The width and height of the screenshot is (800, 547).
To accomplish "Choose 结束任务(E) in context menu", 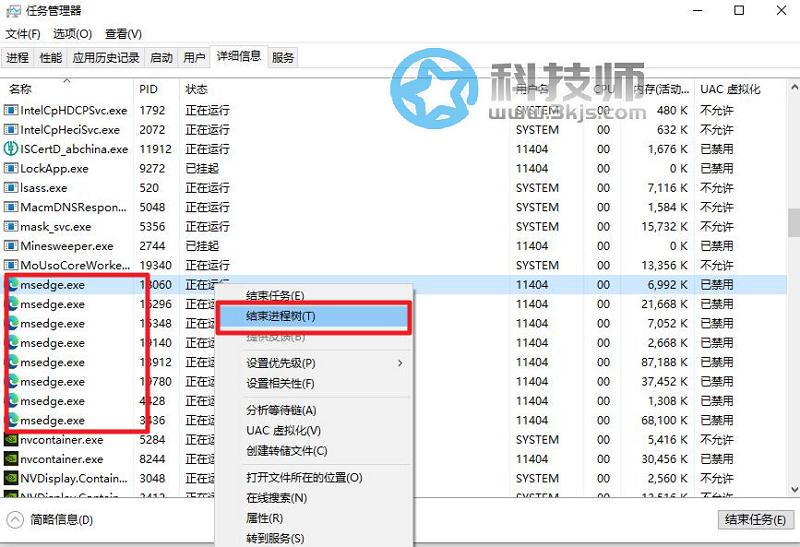I will click(275, 295).
